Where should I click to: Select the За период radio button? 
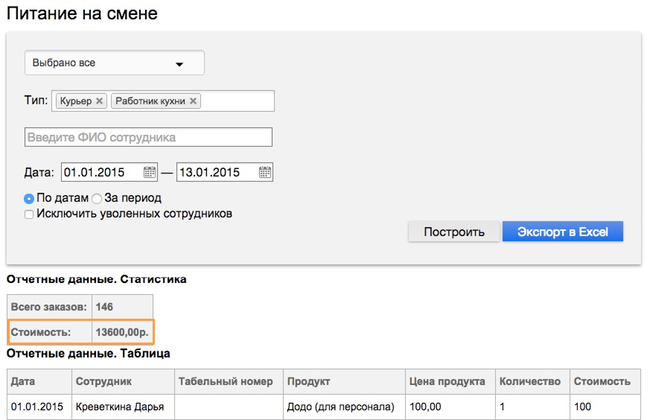(97, 199)
